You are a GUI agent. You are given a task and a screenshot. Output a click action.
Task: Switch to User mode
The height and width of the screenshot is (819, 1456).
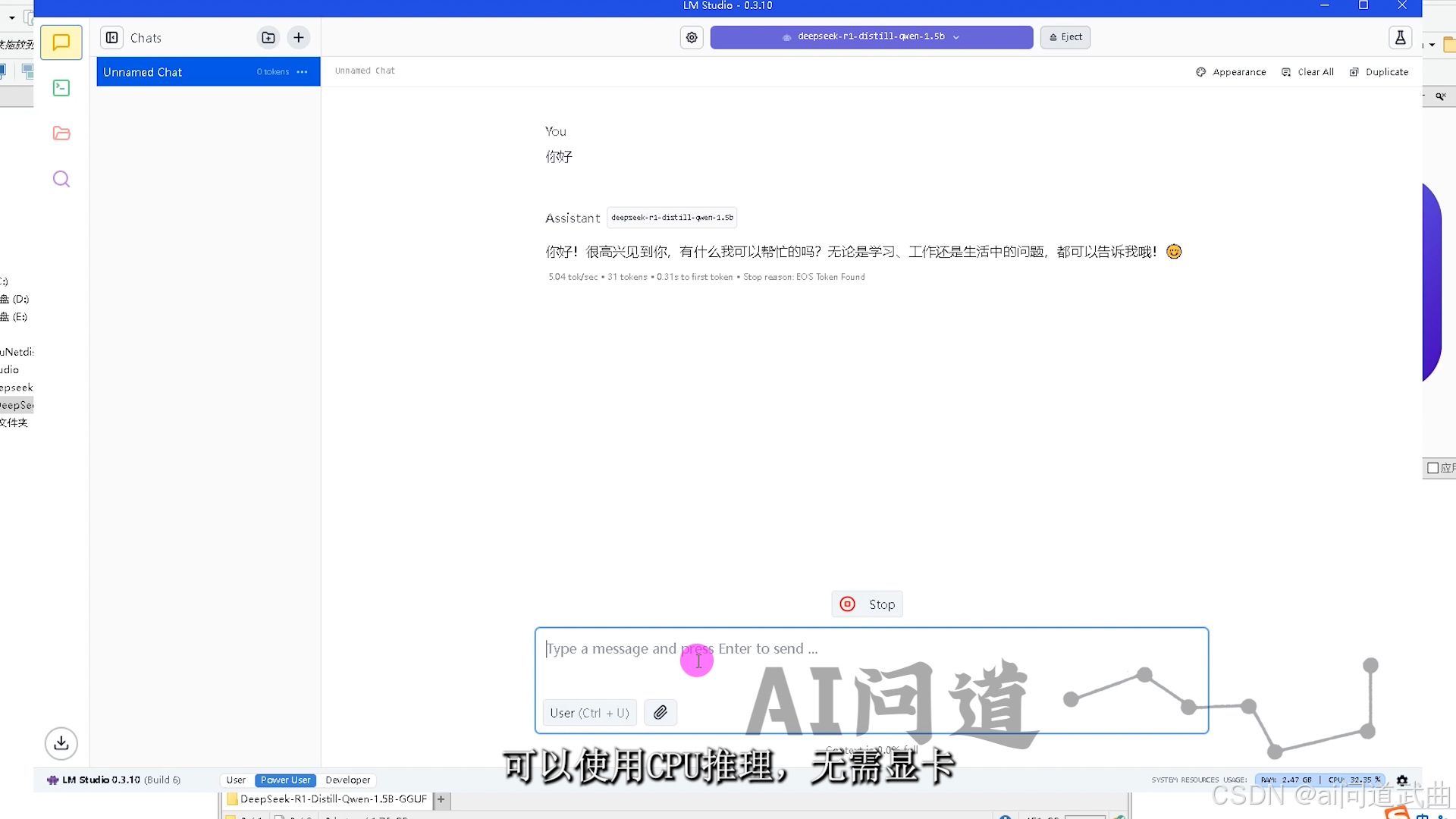[x=236, y=780]
